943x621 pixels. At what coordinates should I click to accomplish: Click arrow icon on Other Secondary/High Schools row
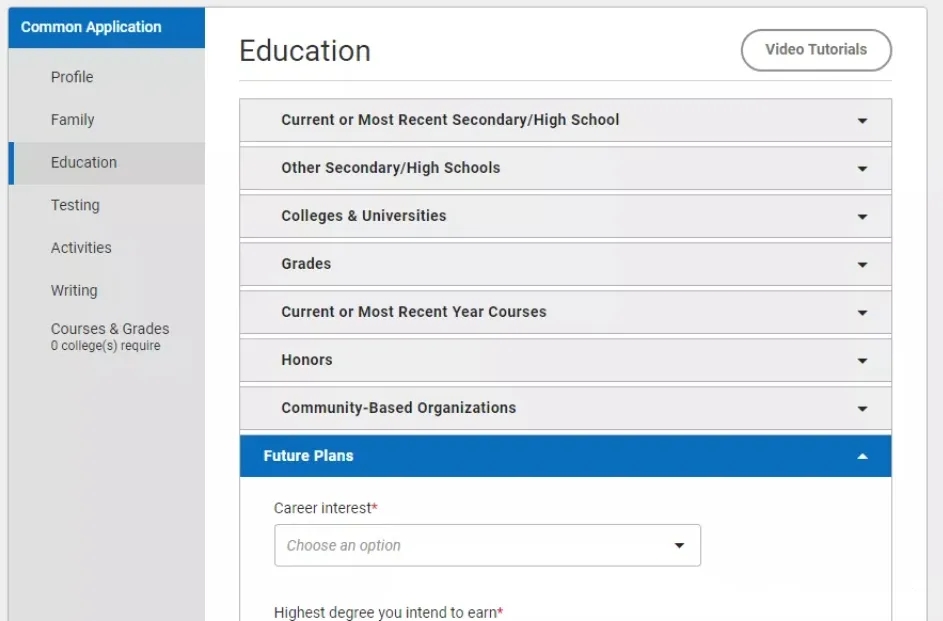tap(862, 169)
